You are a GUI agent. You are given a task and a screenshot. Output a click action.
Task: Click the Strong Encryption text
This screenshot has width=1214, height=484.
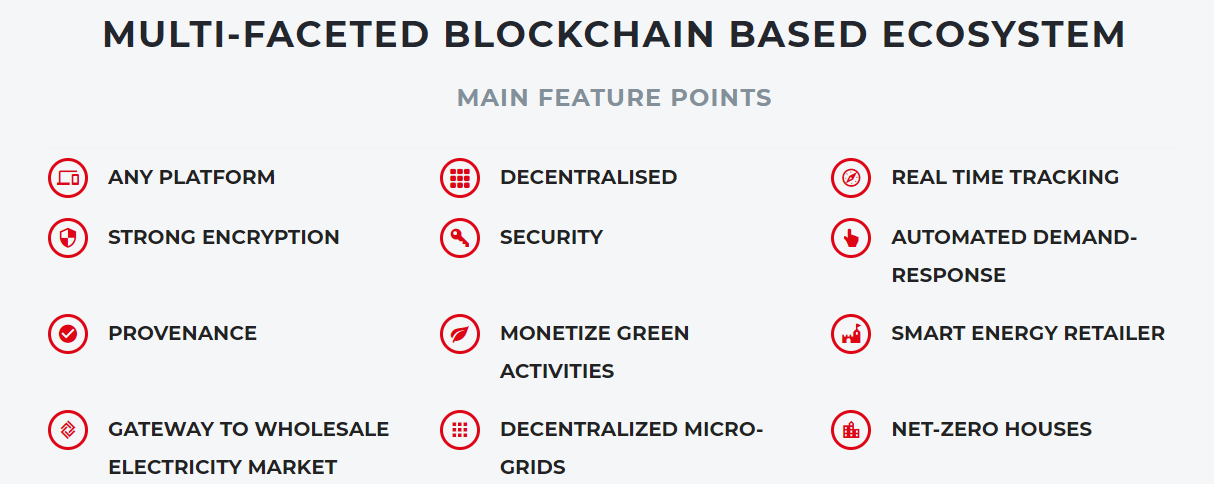[224, 237]
